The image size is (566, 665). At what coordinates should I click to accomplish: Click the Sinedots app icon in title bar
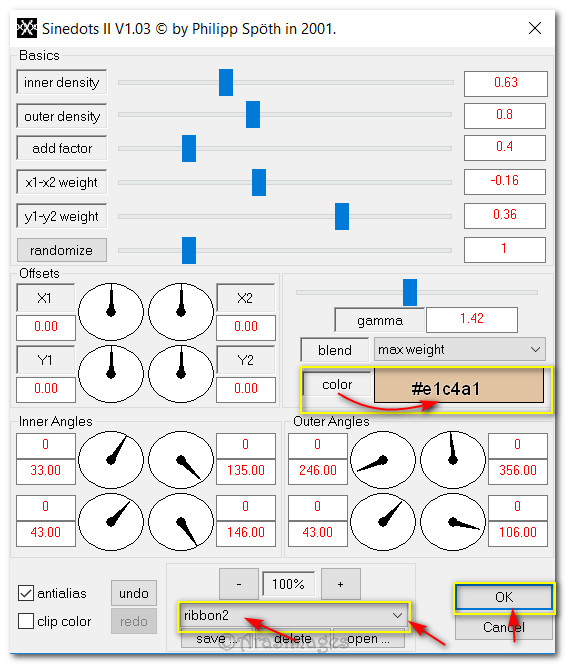pos(27,28)
